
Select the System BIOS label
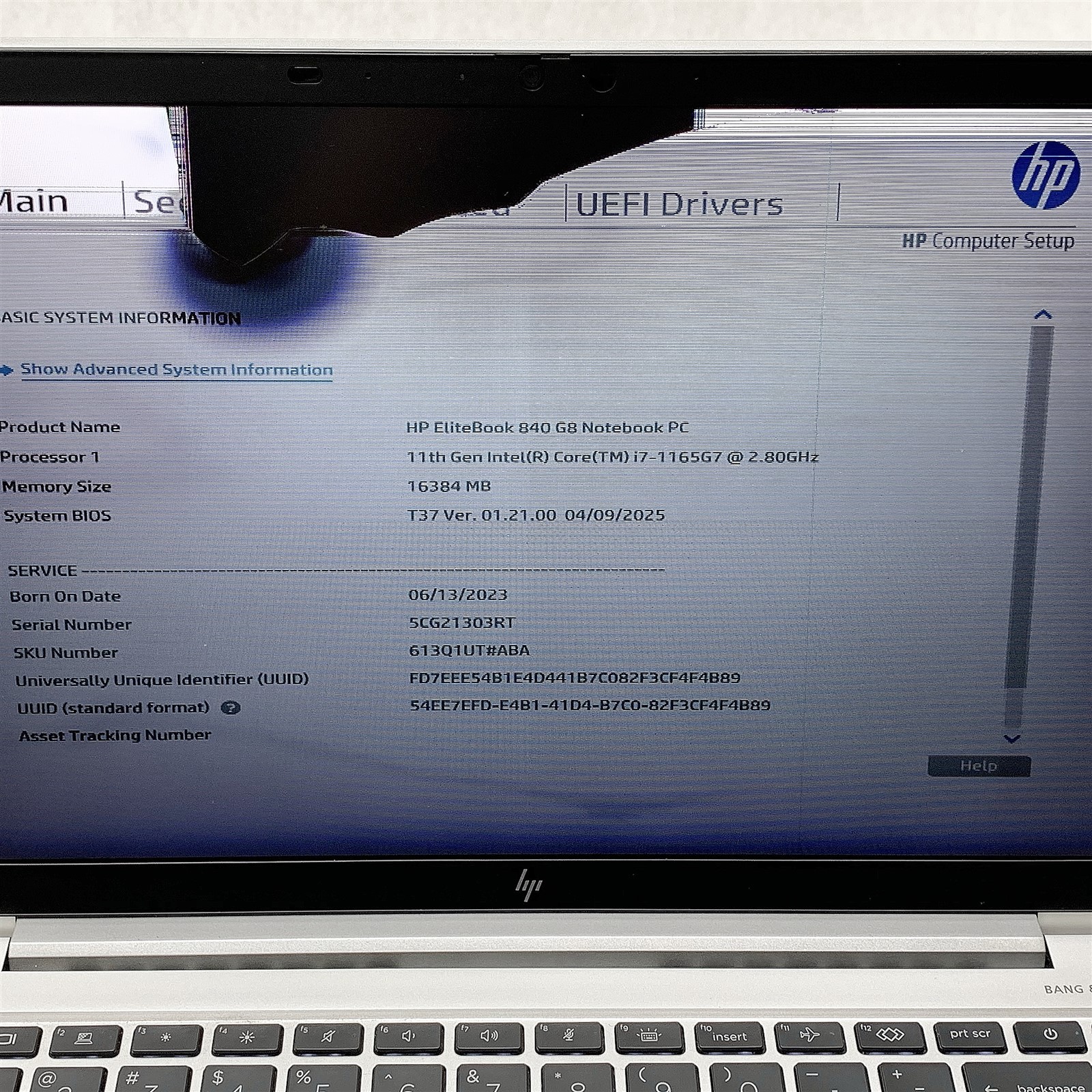tap(57, 515)
